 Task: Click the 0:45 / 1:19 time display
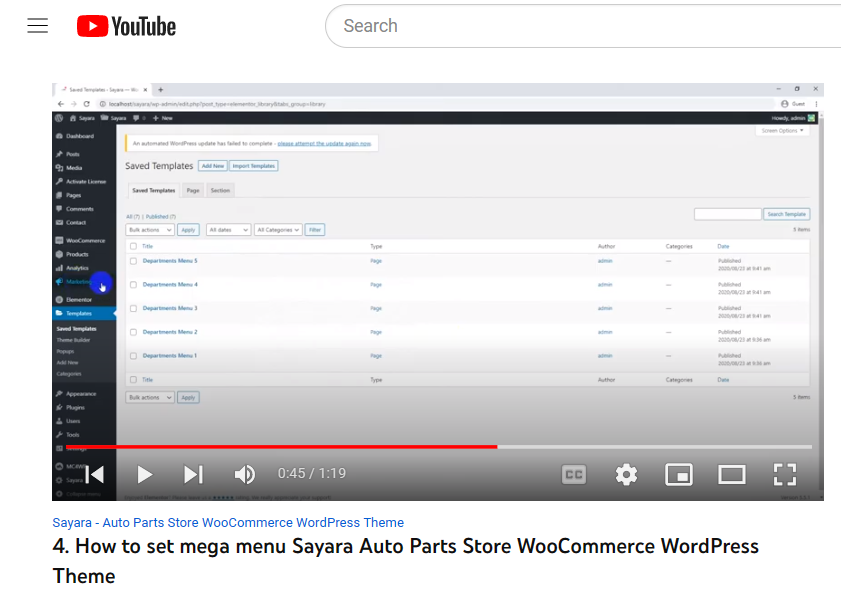(312, 473)
